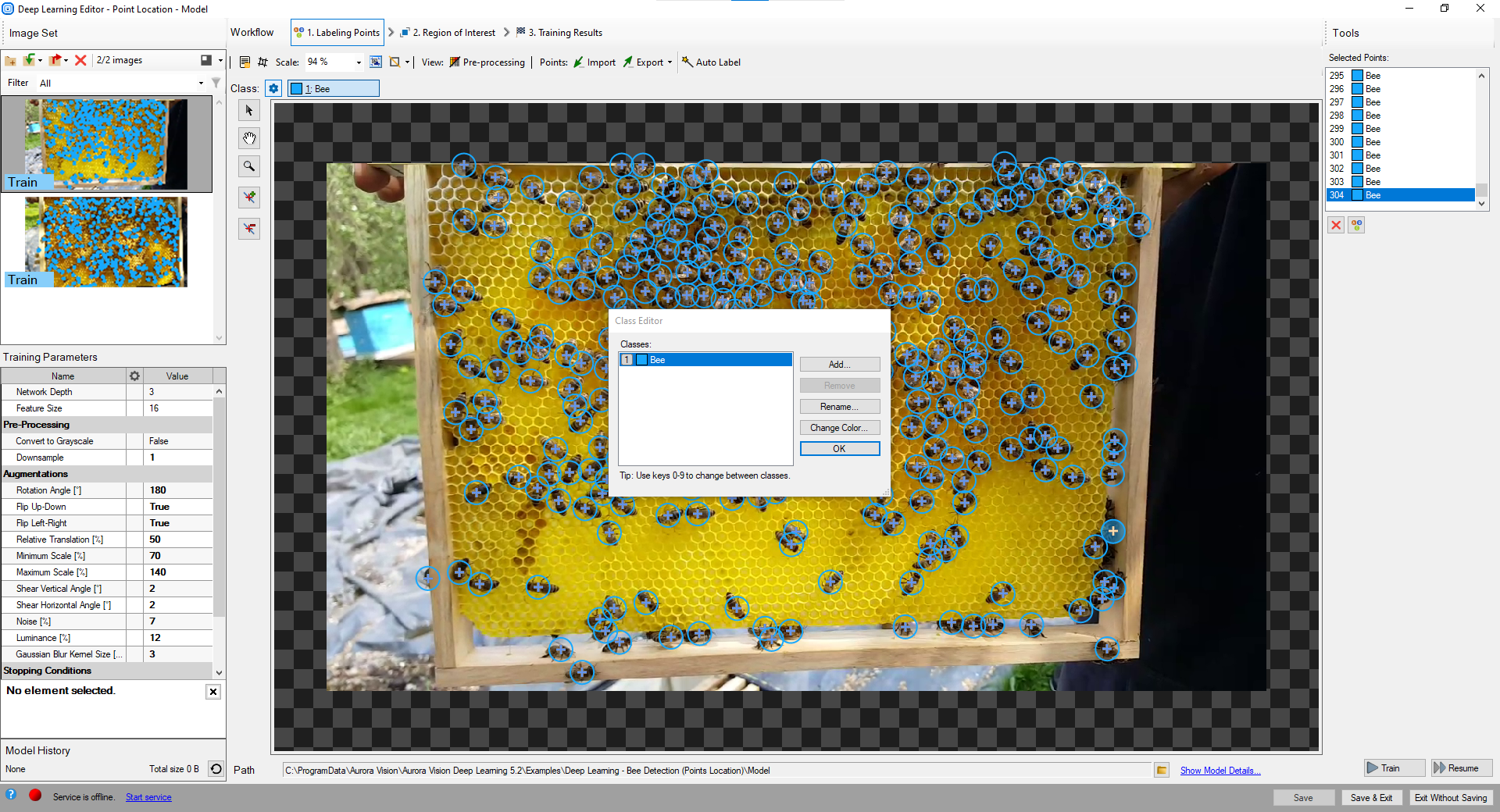Delete selected points with red X in Tools

click(x=1336, y=225)
